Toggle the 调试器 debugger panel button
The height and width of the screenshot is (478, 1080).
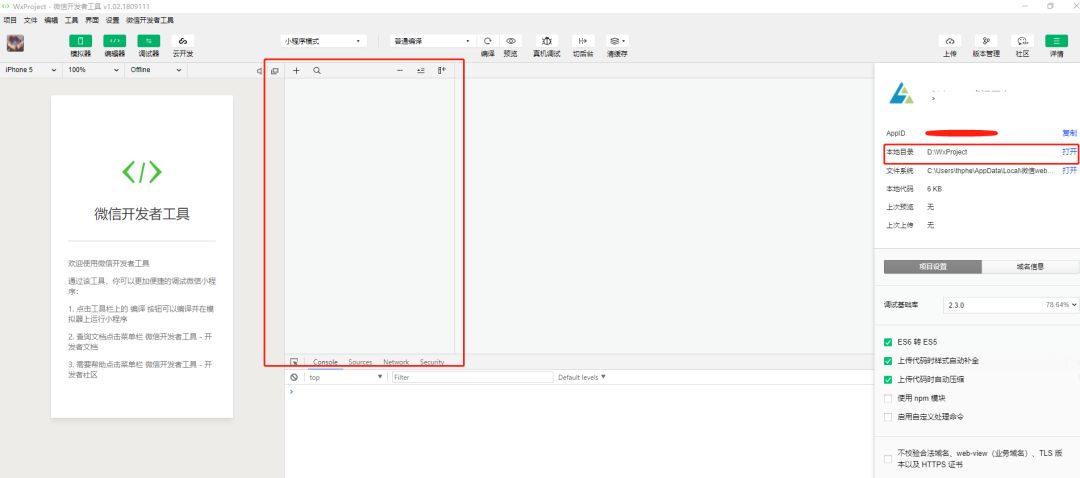[149, 41]
